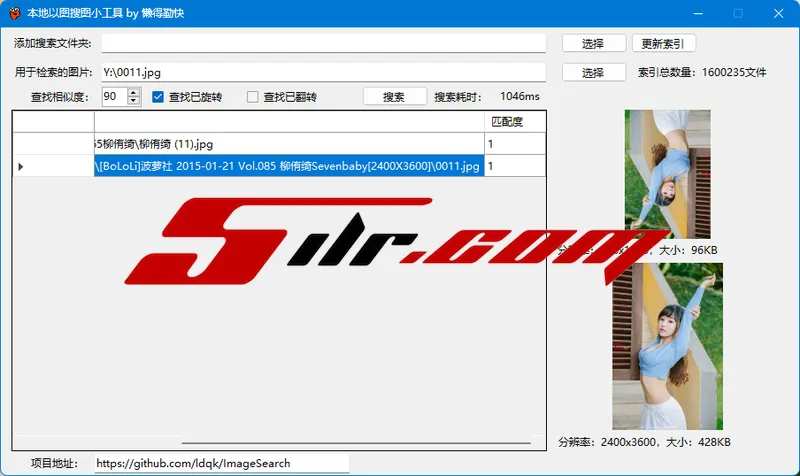
Task: Maximize the image search window
Action: (x=738, y=13)
